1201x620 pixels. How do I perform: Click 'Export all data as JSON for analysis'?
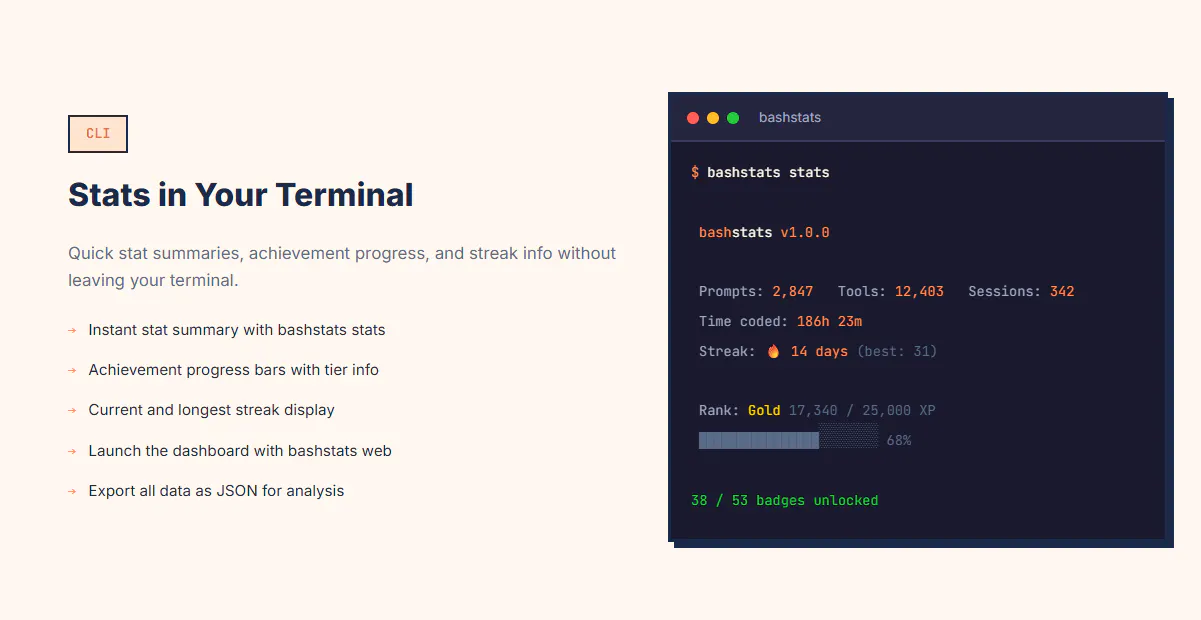pyautogui.click(x=216, y=491)
